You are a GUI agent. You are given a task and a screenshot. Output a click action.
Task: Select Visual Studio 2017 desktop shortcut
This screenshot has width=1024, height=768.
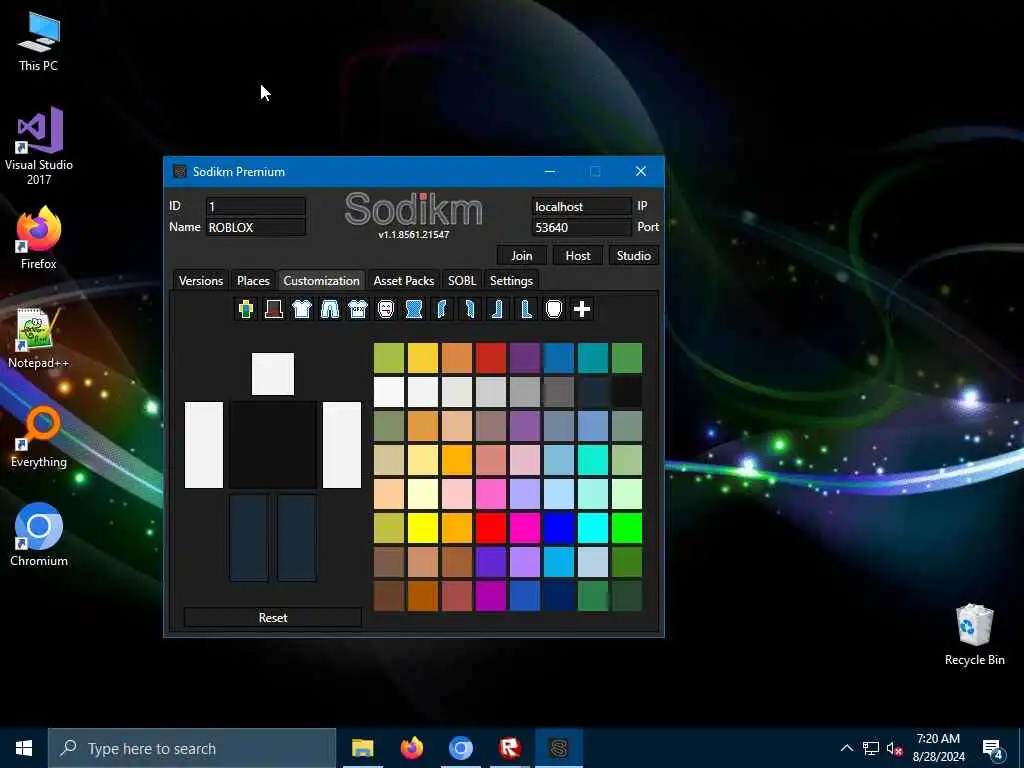39,146
